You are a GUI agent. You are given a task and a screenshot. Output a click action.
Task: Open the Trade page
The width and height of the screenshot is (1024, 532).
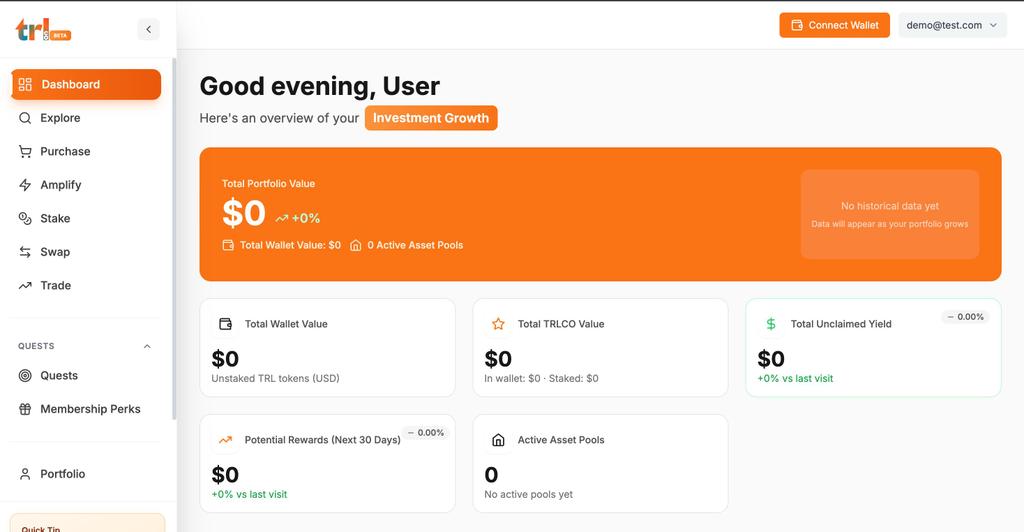tap(86, 285)
